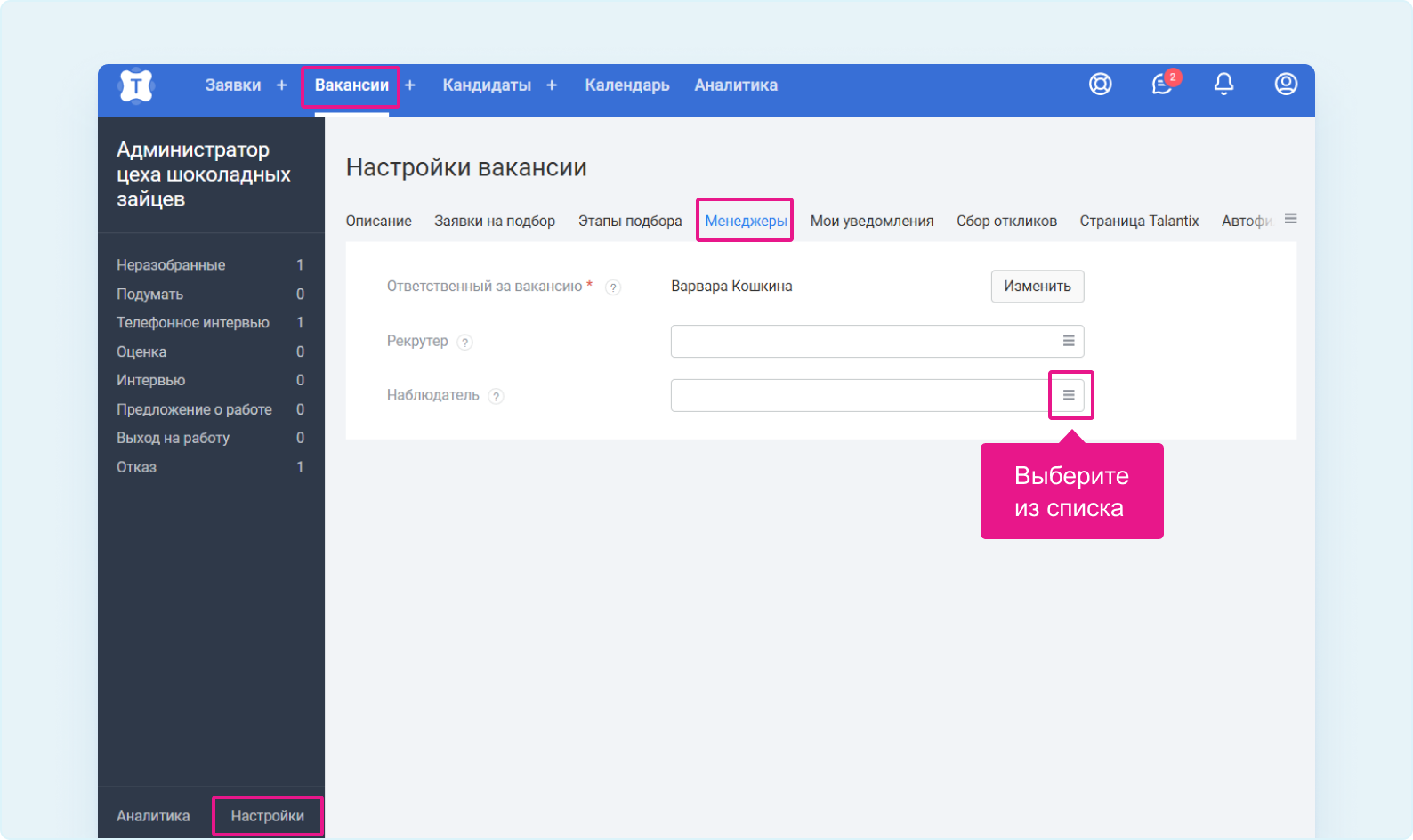1413x840 pixels.
Task: Select Телефонное интервью stage in sidebar
Action: tap(193, 323)
